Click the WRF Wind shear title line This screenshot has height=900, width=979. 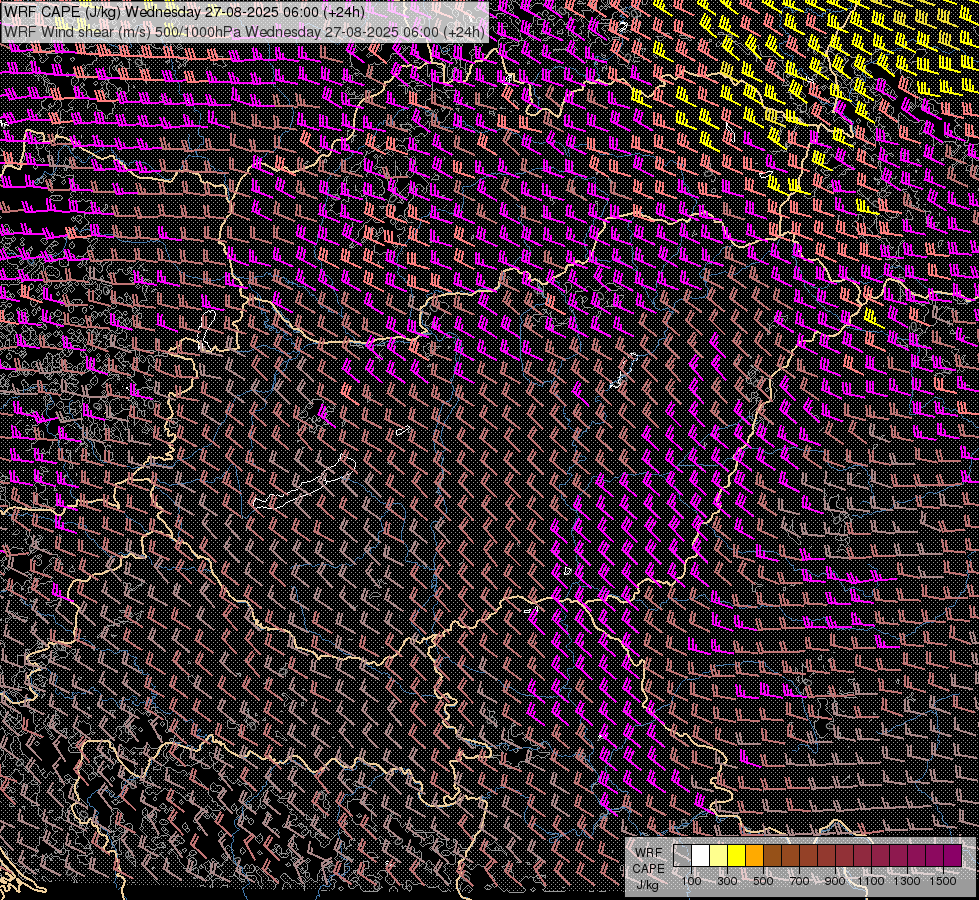click(244, 31)
